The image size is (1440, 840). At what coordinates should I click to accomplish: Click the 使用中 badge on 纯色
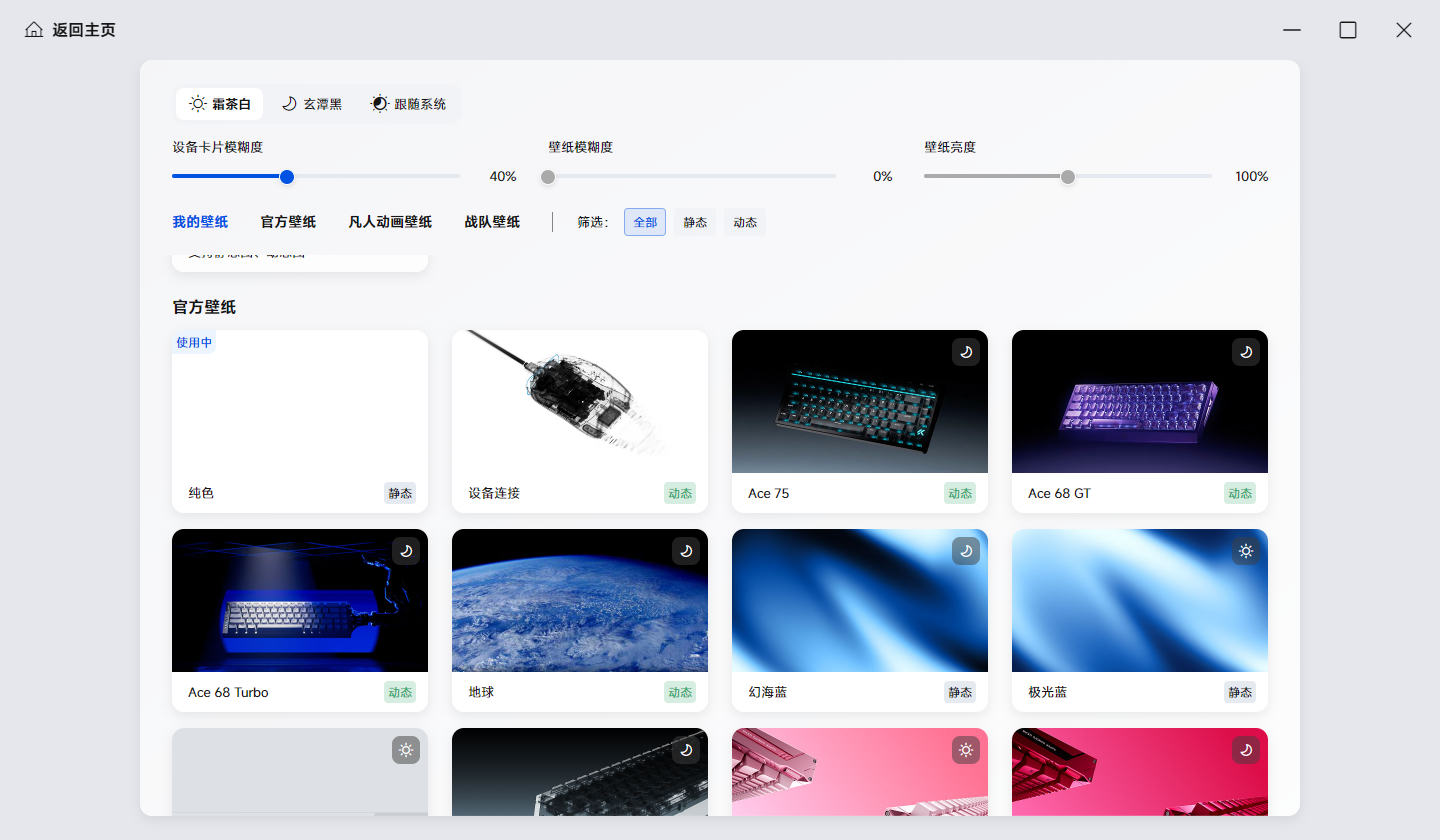click(x=194, y=342)
